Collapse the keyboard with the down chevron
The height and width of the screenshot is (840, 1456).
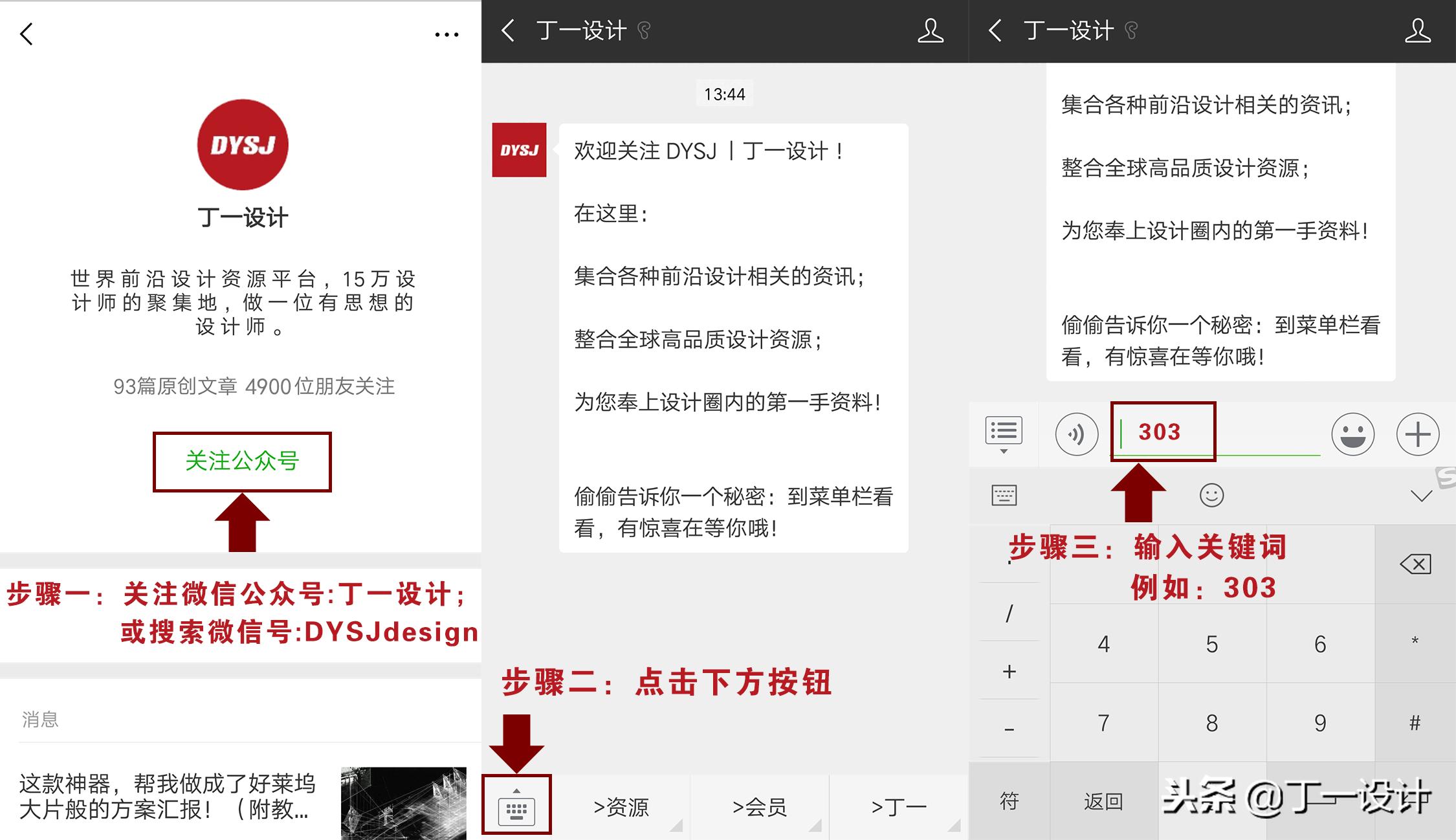point(1421,495)
